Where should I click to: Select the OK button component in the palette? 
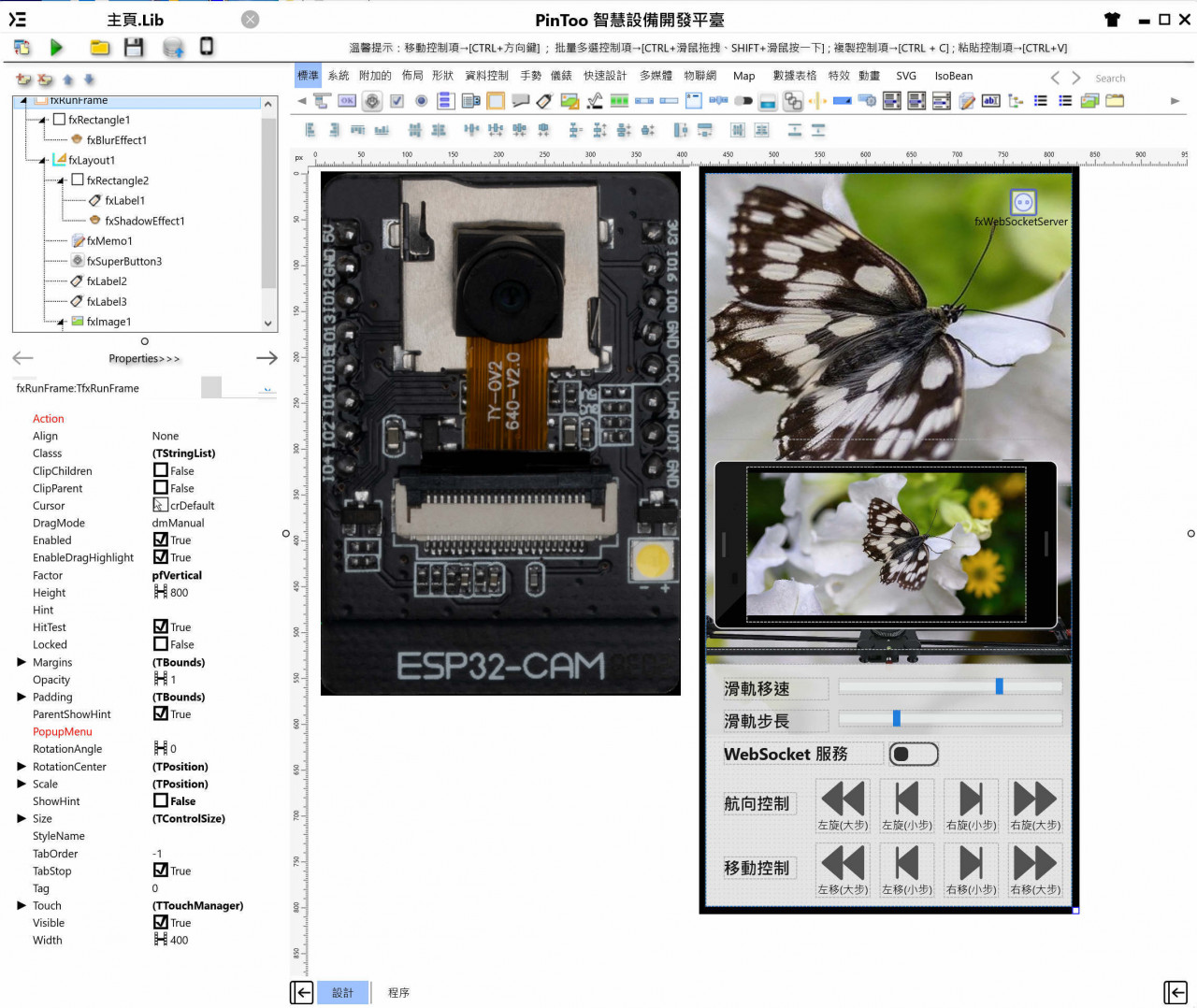(347, 101)
